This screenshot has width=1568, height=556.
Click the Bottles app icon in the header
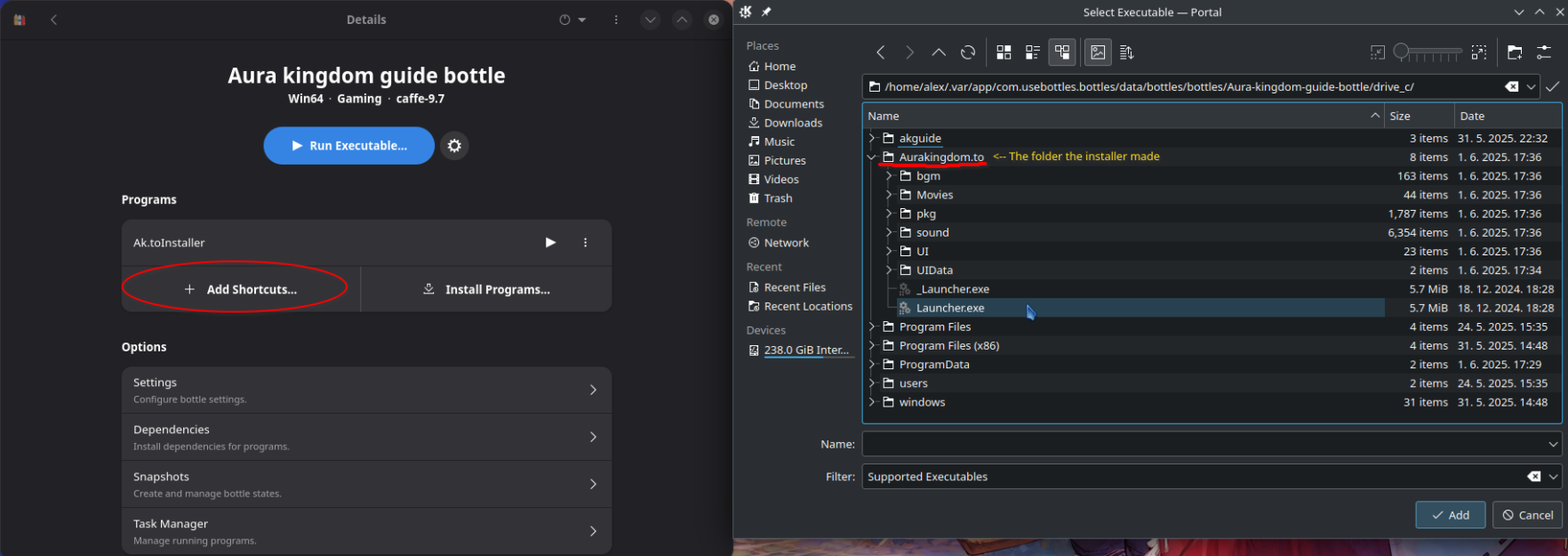pyautogui.click(x=20, y=20)
